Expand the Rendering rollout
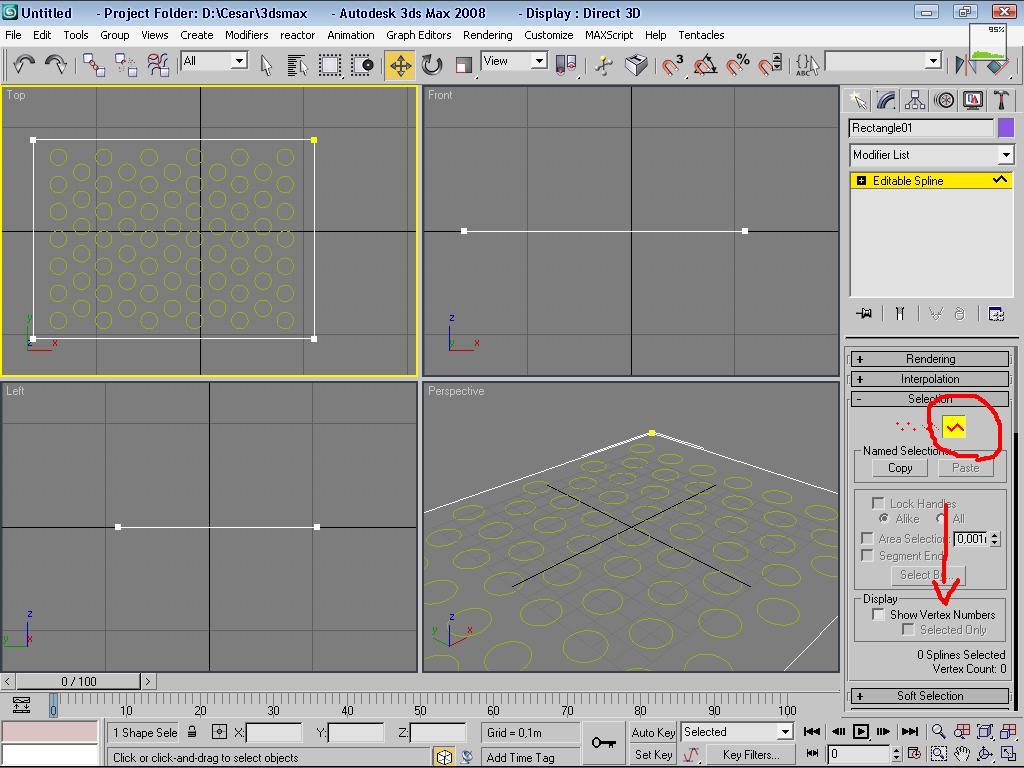1024x768 pixels. (x=930, y=359)
